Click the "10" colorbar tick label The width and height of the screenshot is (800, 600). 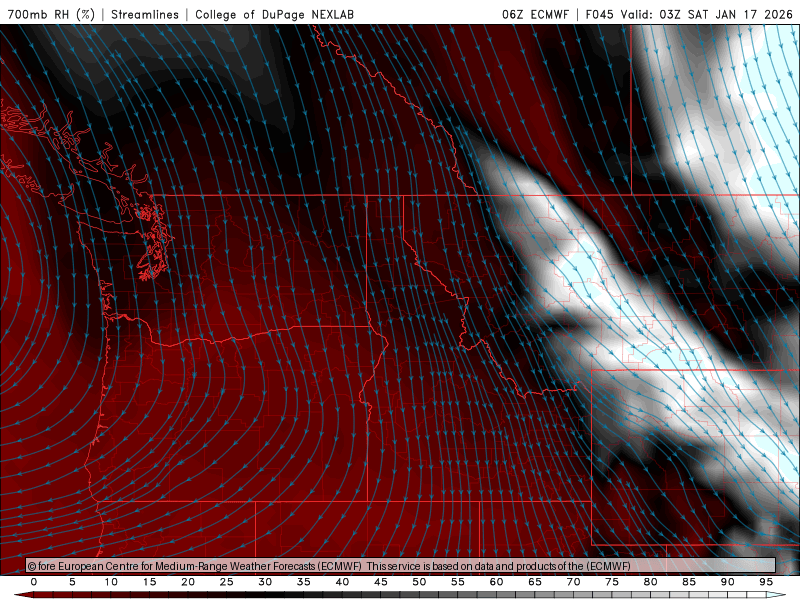pos(111,582)
